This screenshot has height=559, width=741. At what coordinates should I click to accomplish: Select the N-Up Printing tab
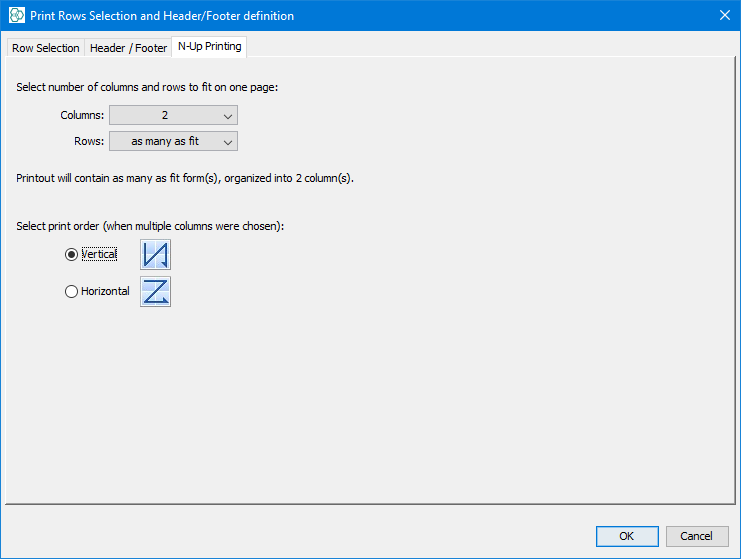tap(208, 47)
